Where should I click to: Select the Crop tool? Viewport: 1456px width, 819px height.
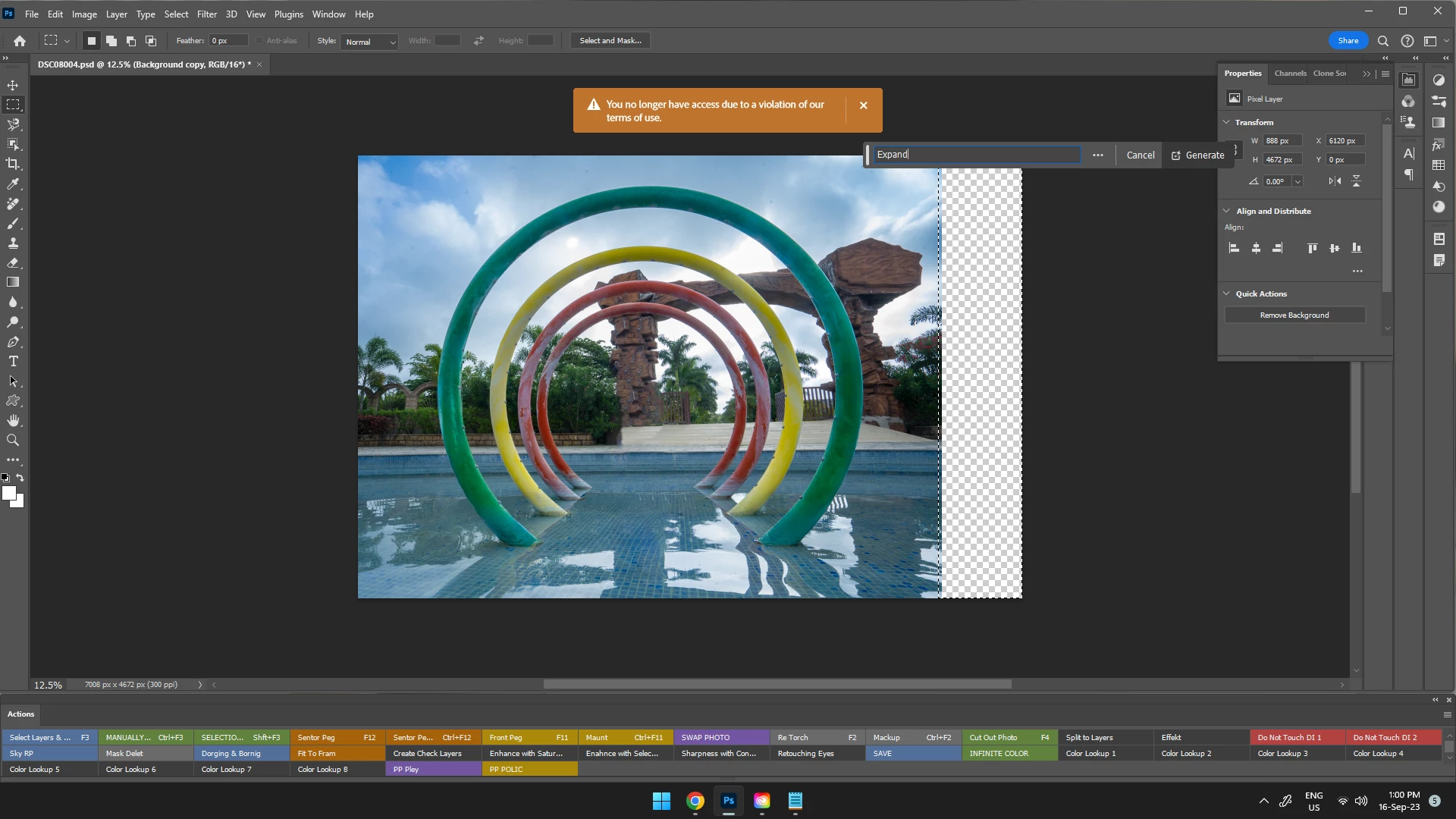[x=13, y=164]
